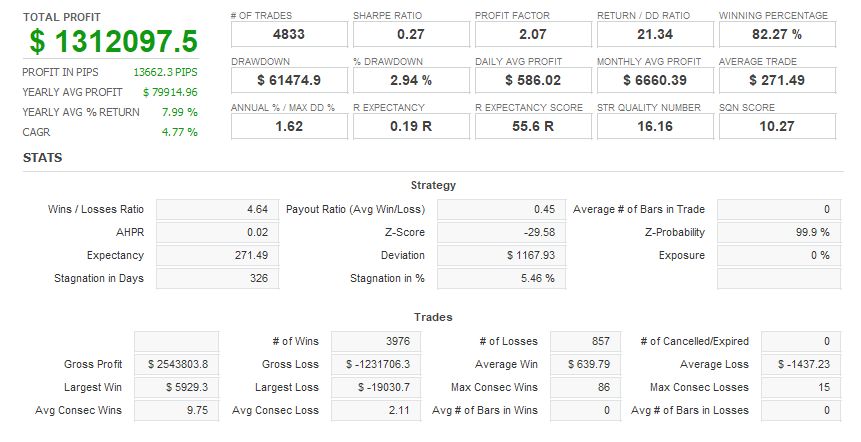Click the Daily Avg Profit value
The height and width of the screenshot is (442, 861).
531,80
